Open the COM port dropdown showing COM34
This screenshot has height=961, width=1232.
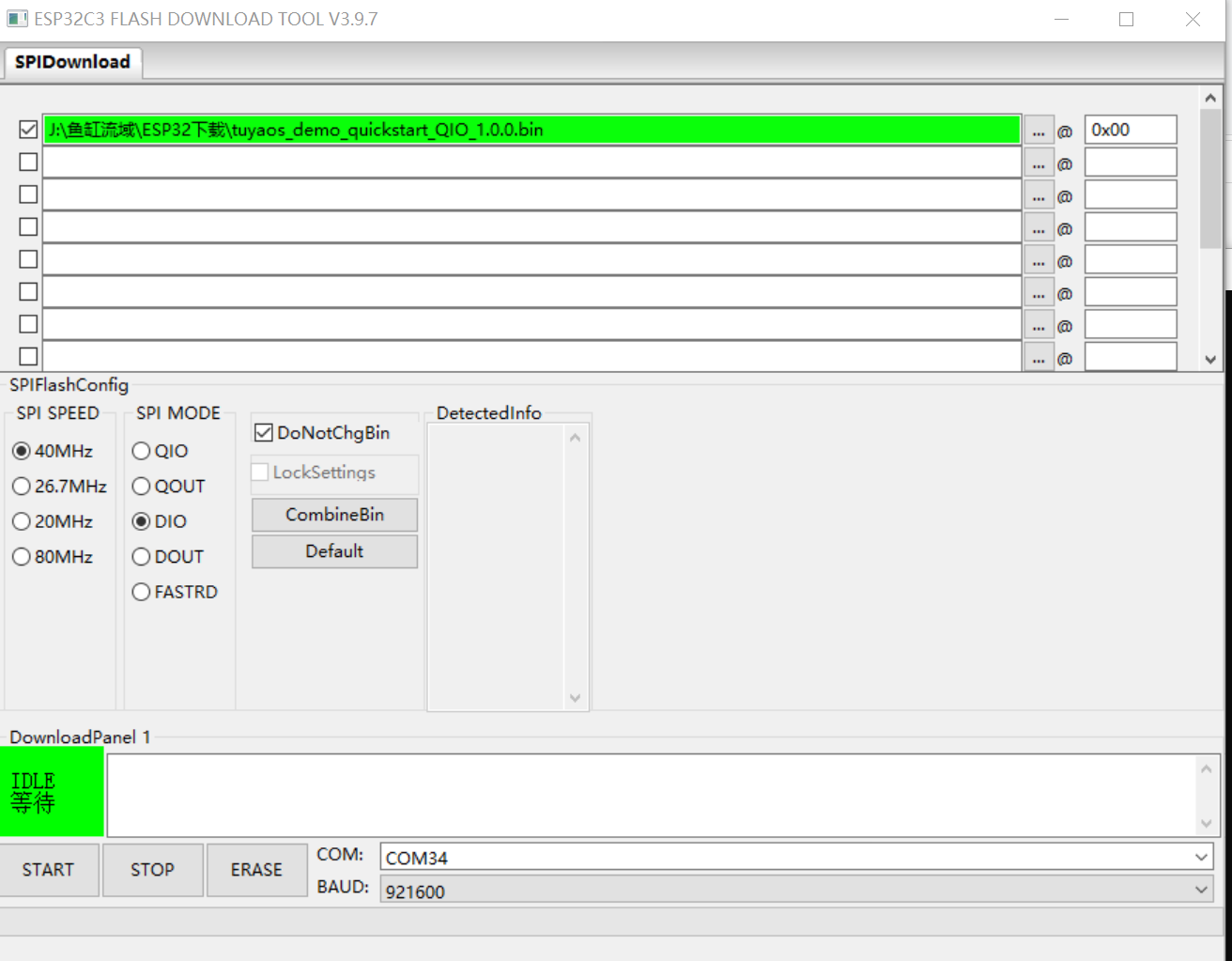pos(796,857)
